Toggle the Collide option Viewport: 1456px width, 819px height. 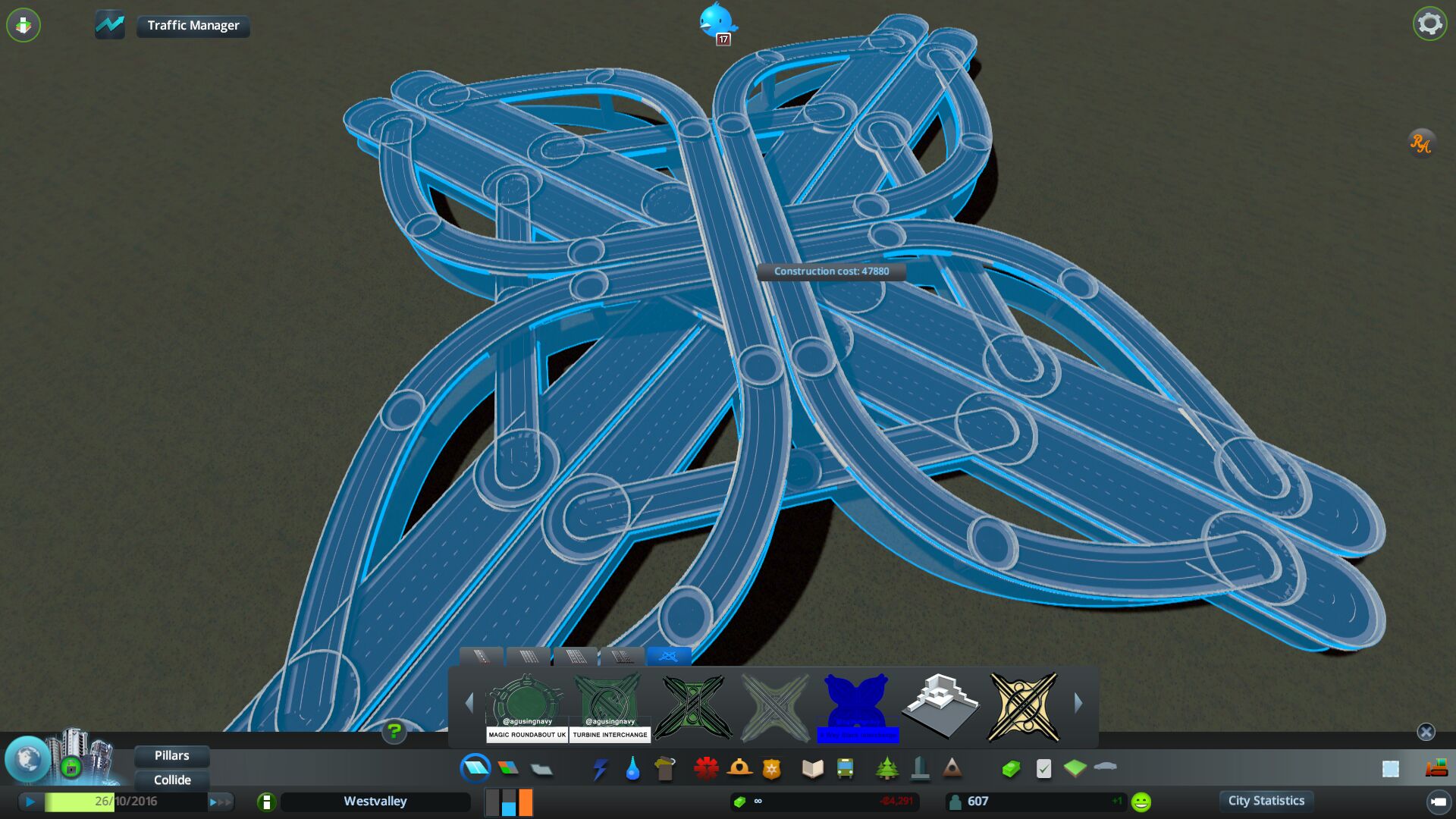[x=172, y=780]
